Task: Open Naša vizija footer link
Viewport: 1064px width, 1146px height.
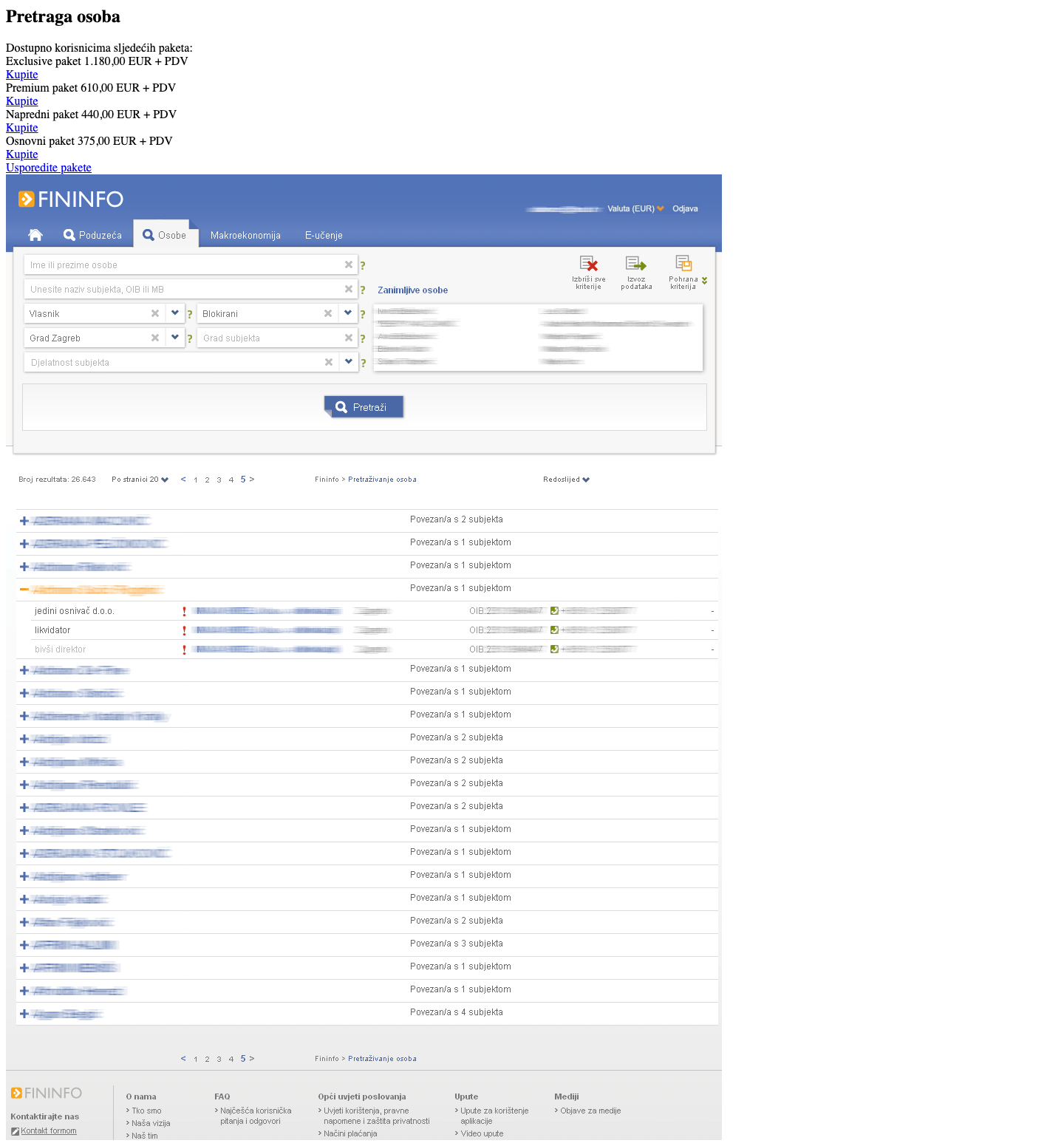Action: coord(151,1123)
